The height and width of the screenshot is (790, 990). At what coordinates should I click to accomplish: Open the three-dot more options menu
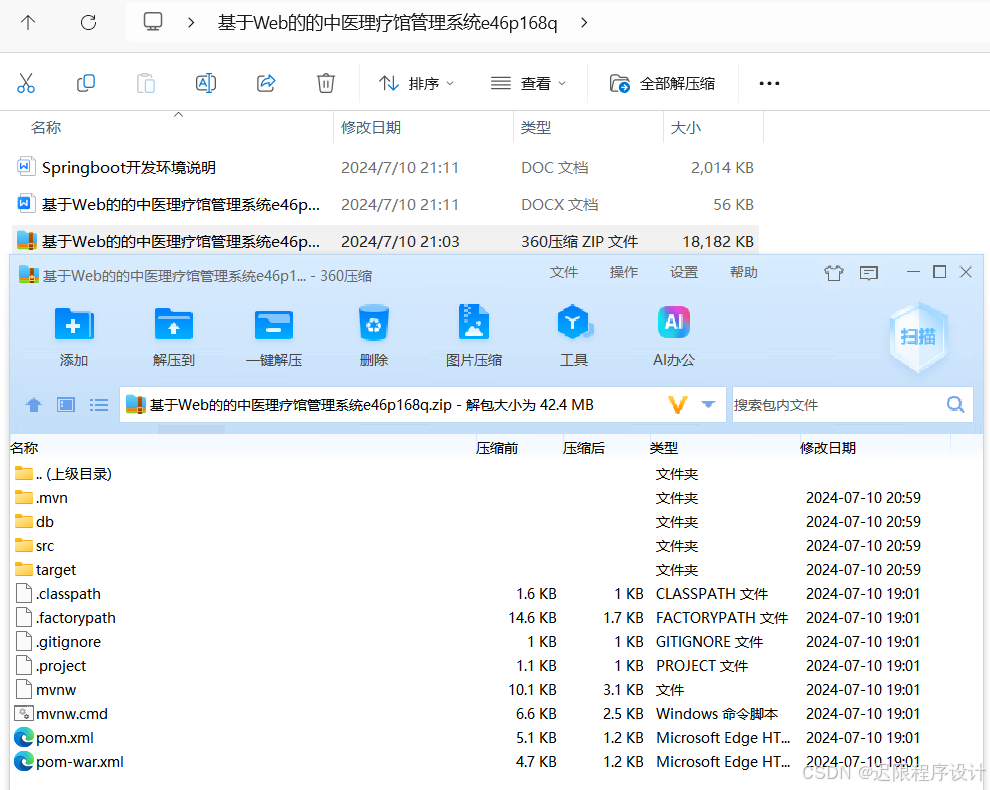coord(769,83)
